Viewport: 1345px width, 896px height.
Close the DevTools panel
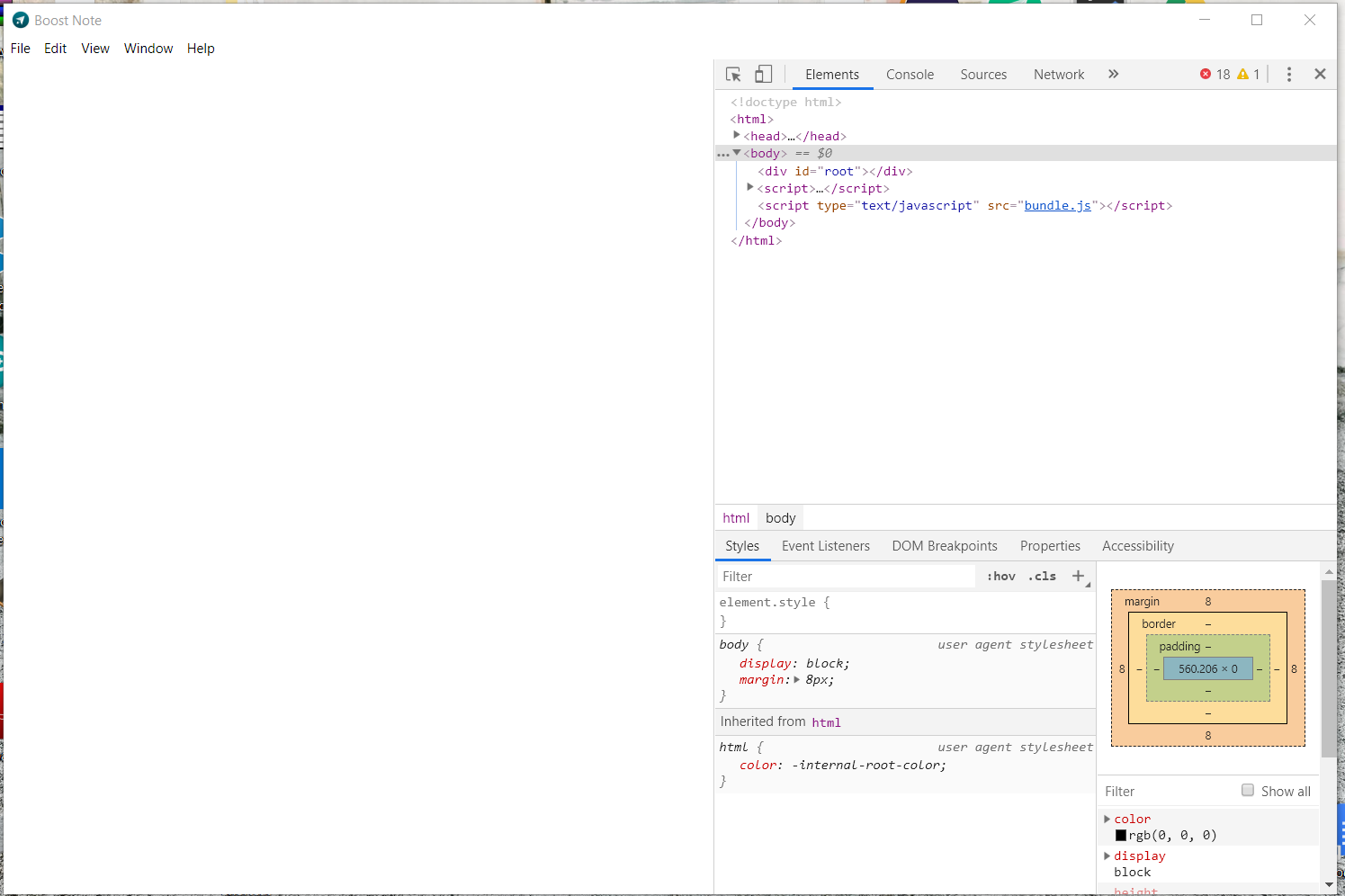[x=1320, y=75]
